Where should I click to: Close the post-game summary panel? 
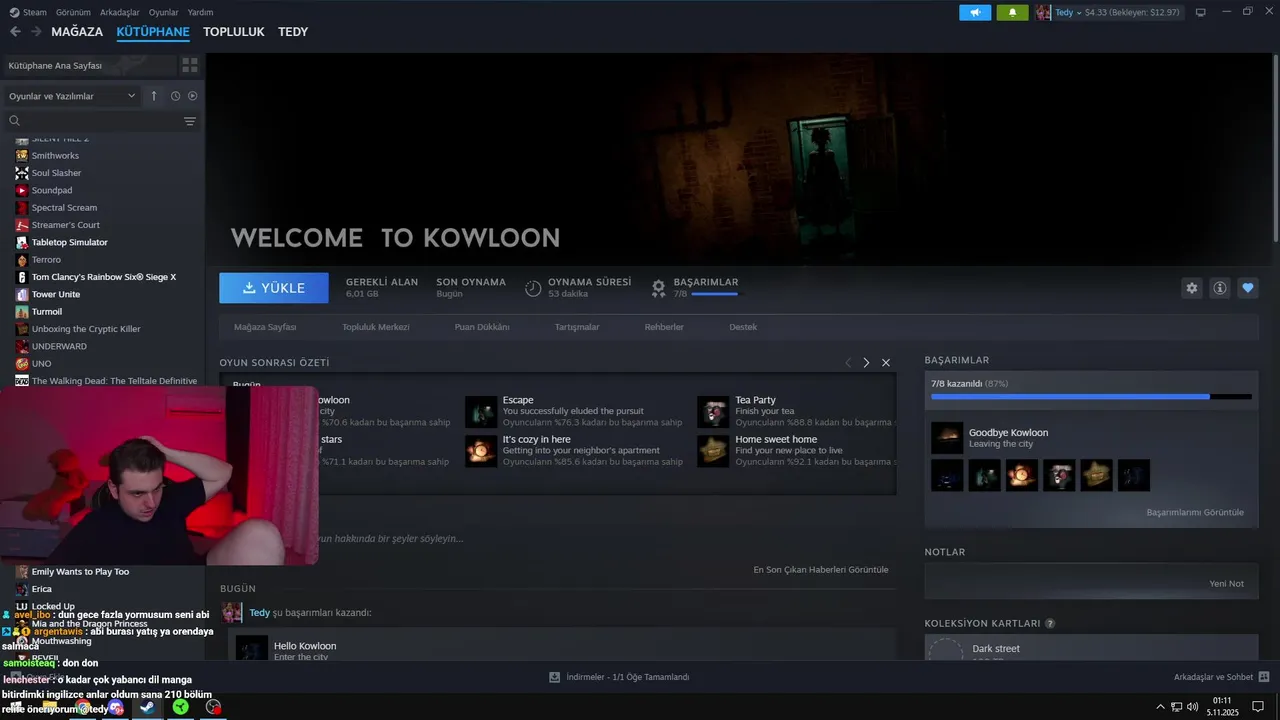point(886,363)
